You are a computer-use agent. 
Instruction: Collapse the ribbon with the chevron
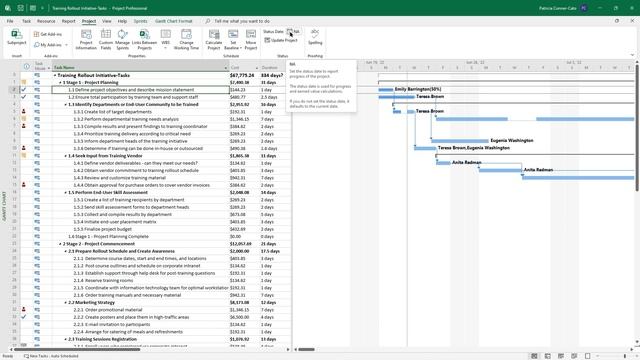coord(632,55)
